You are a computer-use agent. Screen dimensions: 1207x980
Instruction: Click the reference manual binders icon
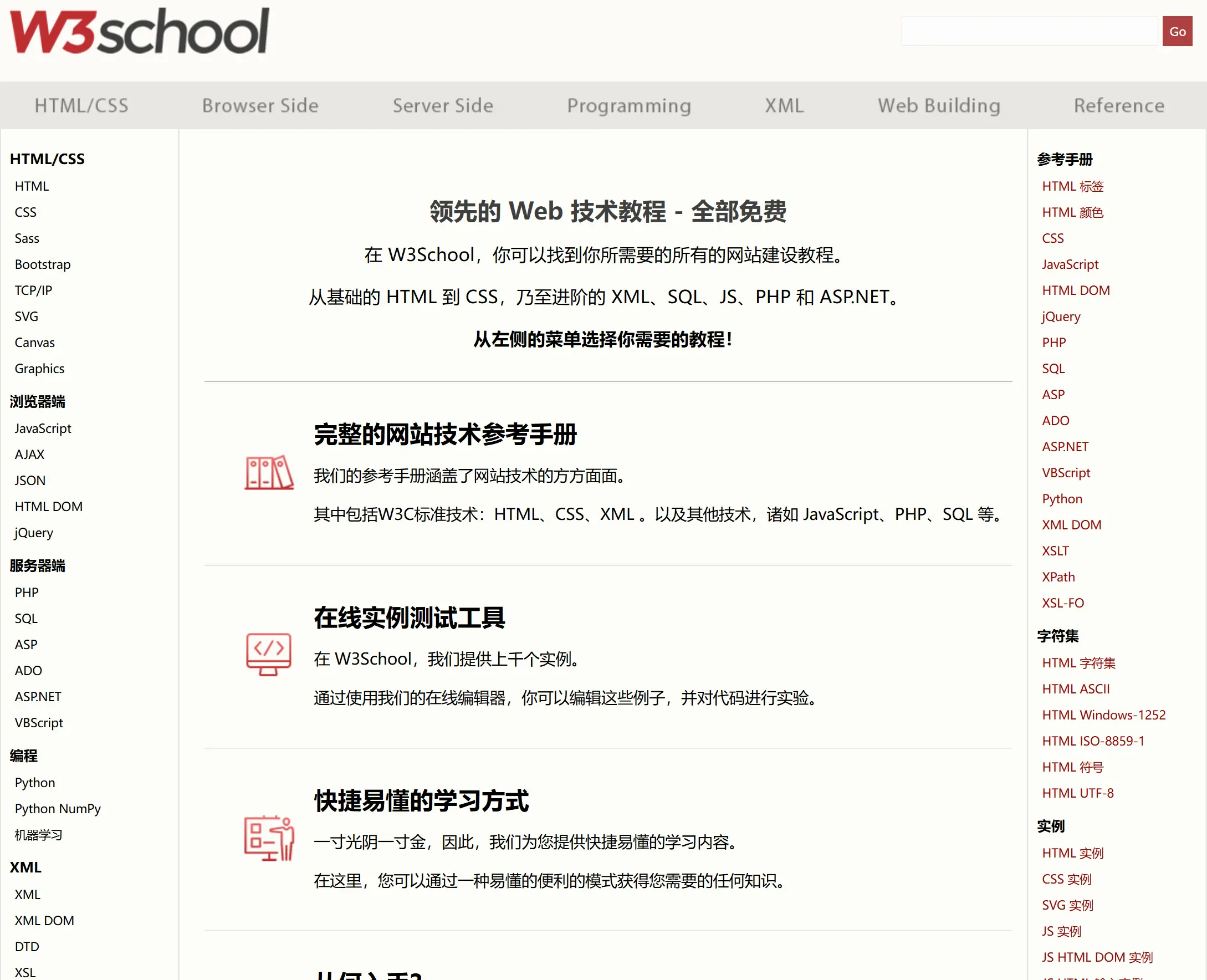[269, 473]
